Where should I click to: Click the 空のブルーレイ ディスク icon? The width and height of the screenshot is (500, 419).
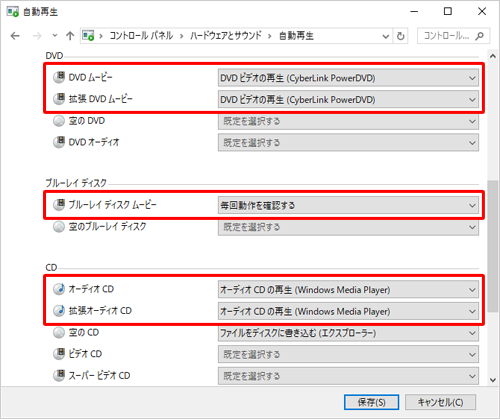click(59, 227)
